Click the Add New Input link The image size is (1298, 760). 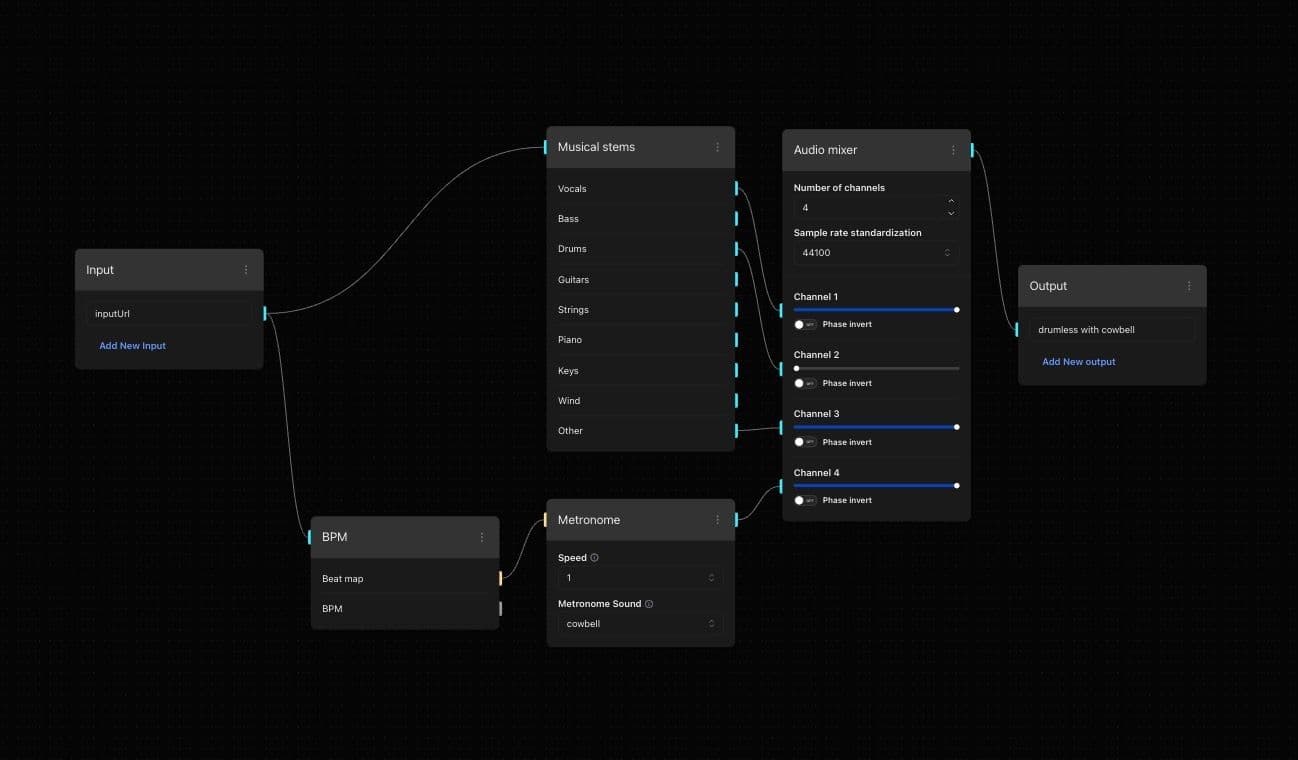132,346
